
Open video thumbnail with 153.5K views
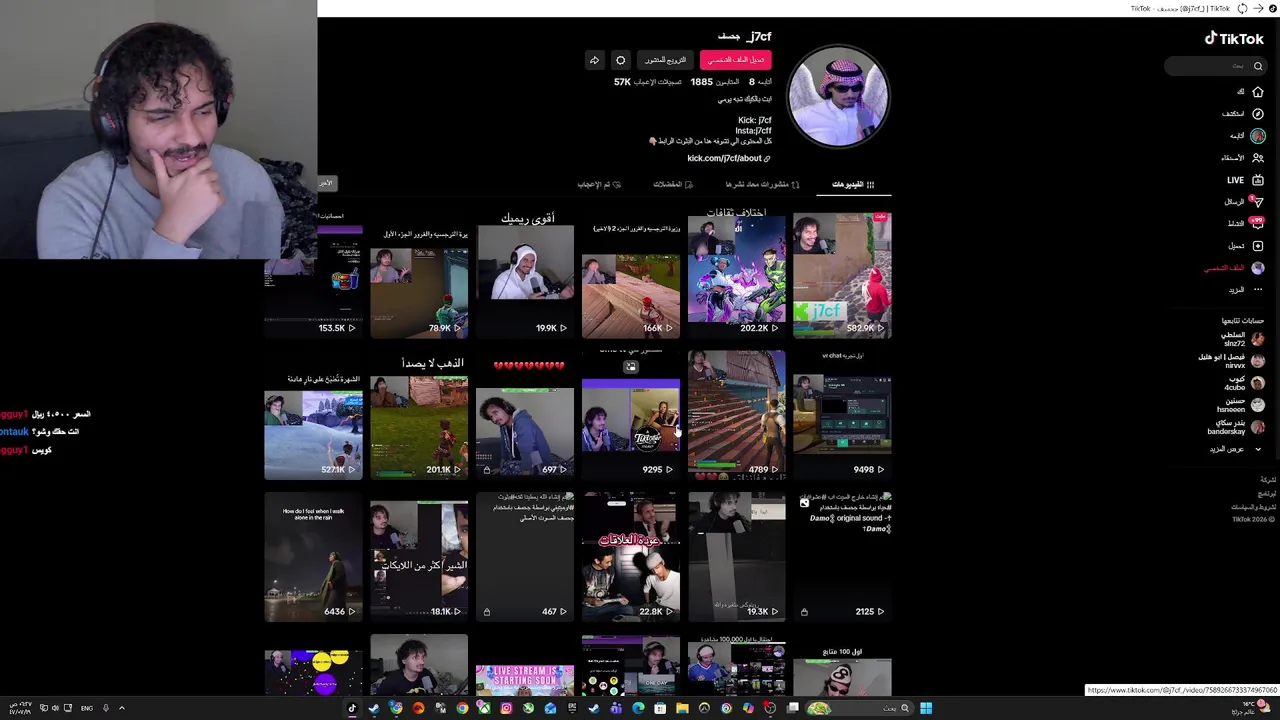(x=313, y=275)
